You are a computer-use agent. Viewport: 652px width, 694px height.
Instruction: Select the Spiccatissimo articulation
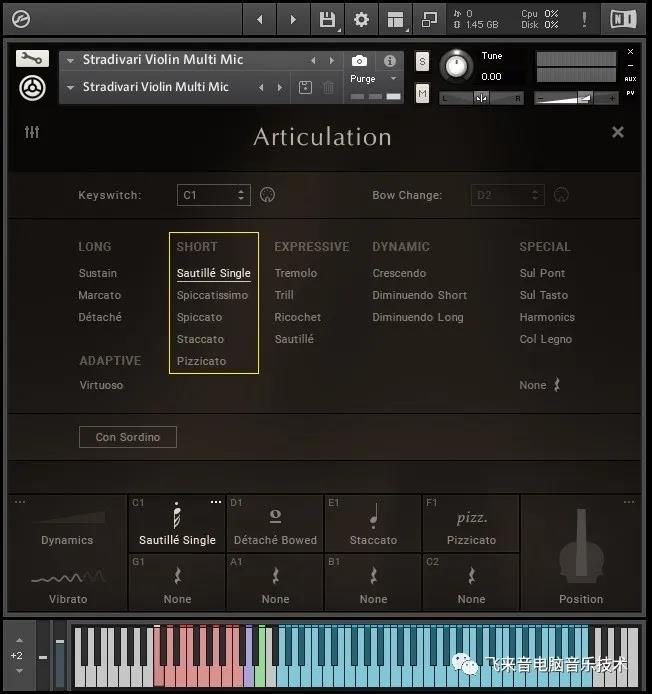212,295
